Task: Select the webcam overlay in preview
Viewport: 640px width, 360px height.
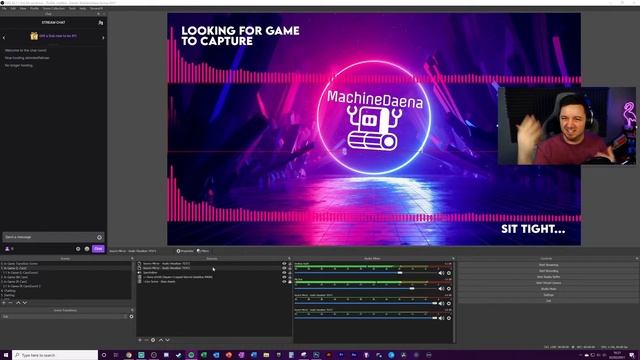Action: (x=567, y=126)
